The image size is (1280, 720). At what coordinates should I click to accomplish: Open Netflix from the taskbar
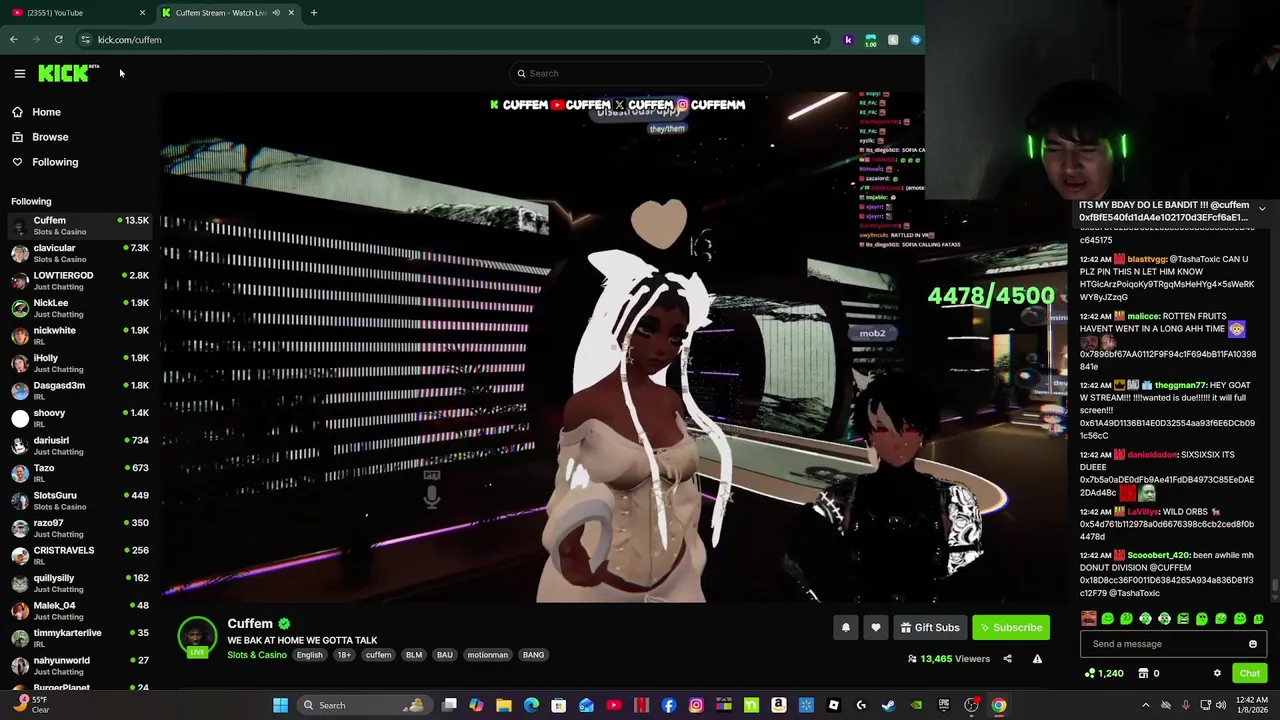click(x=641, y=705)
